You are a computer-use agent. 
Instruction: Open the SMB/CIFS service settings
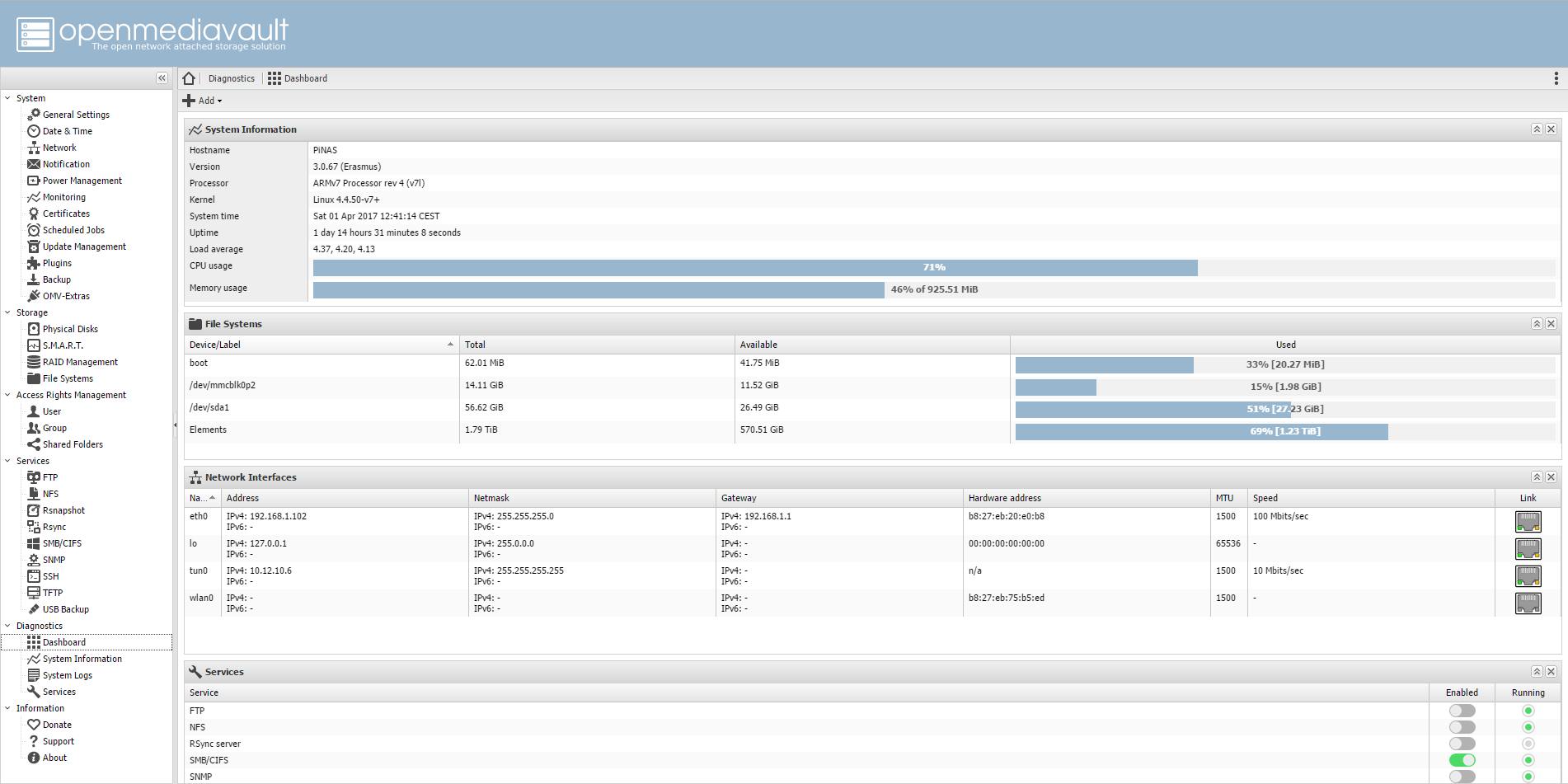click(x=62, y=542)
